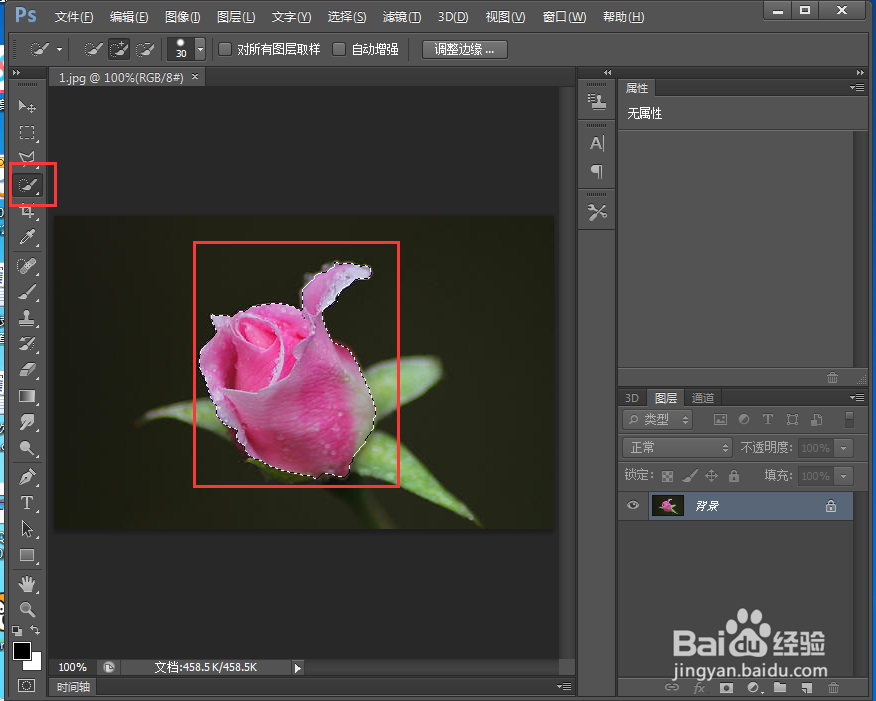Click the 调整边缘 button

pyautogui.click(x=464, y=49)
